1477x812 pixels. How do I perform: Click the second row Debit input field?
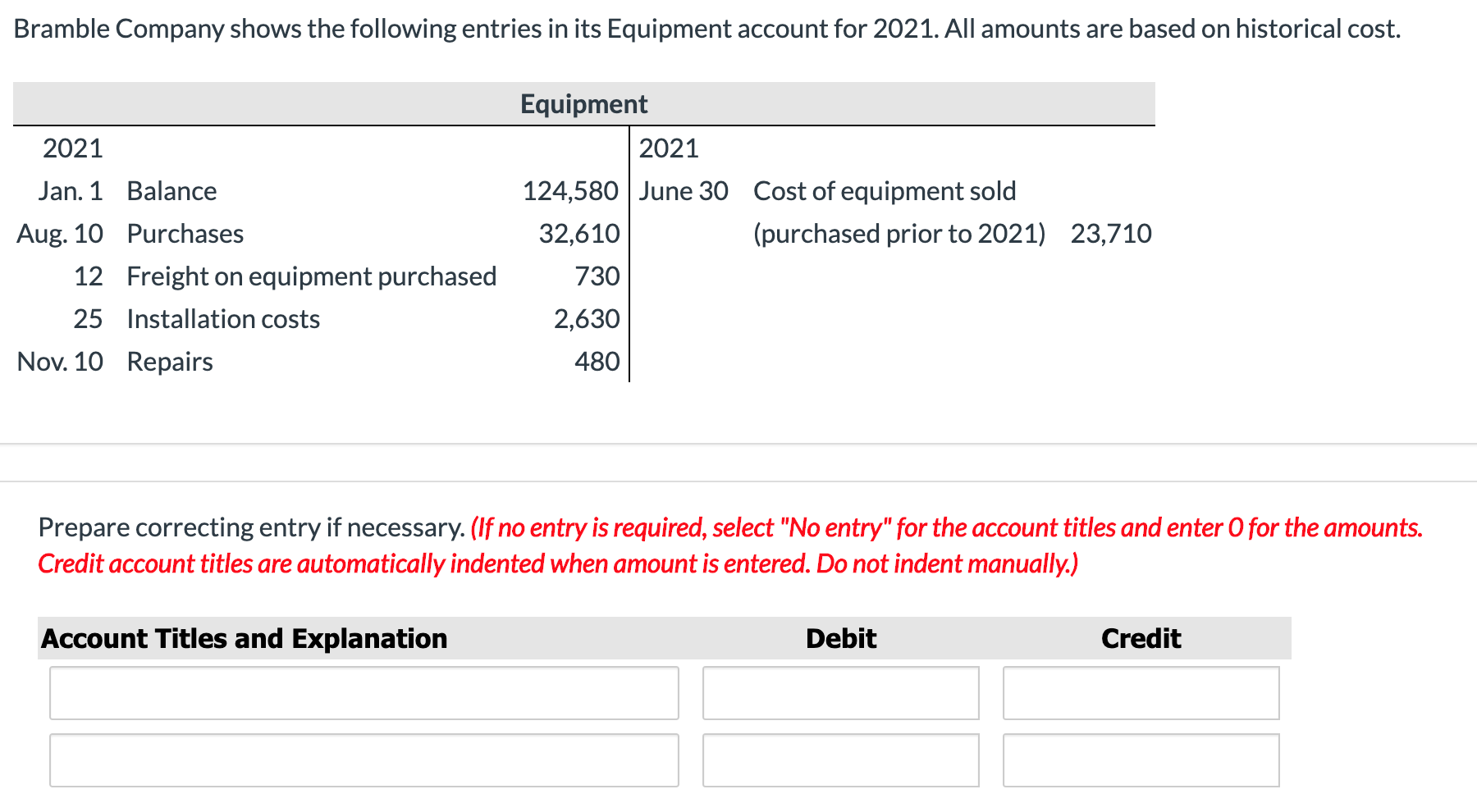[841, 760]
